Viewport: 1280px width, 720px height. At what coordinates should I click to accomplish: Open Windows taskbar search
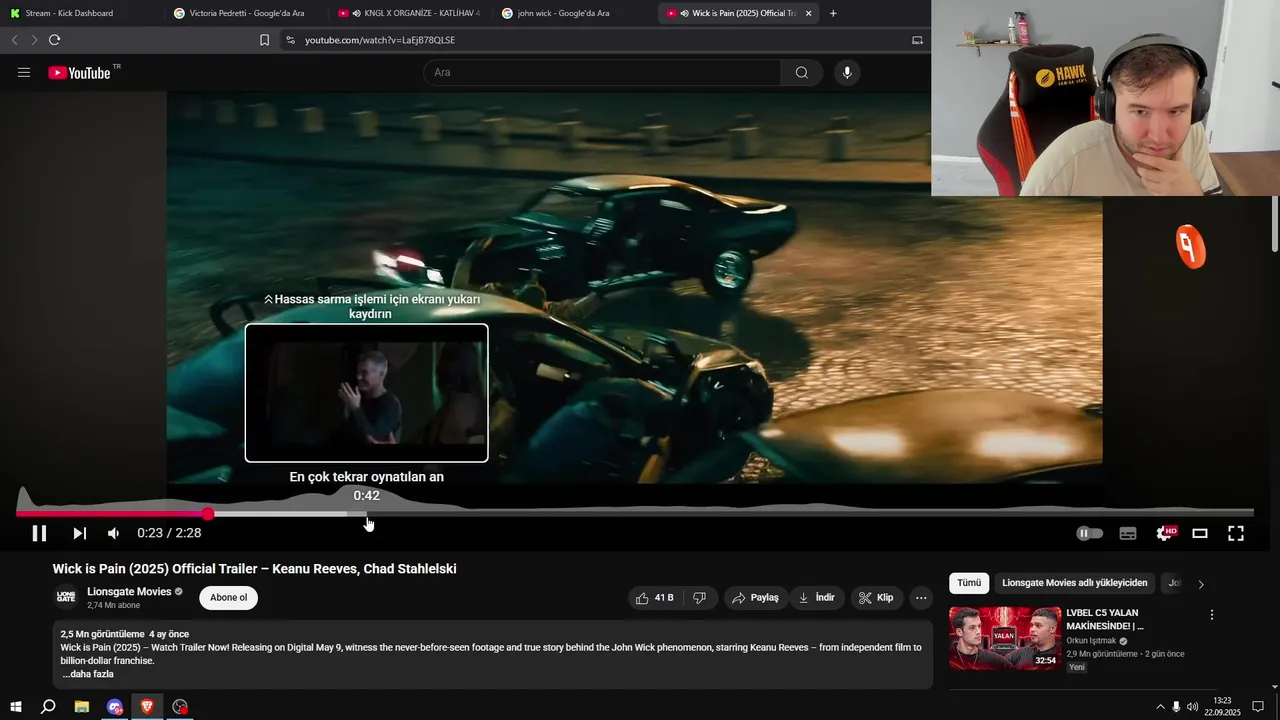pyautogui.click(x=48, y=707)
